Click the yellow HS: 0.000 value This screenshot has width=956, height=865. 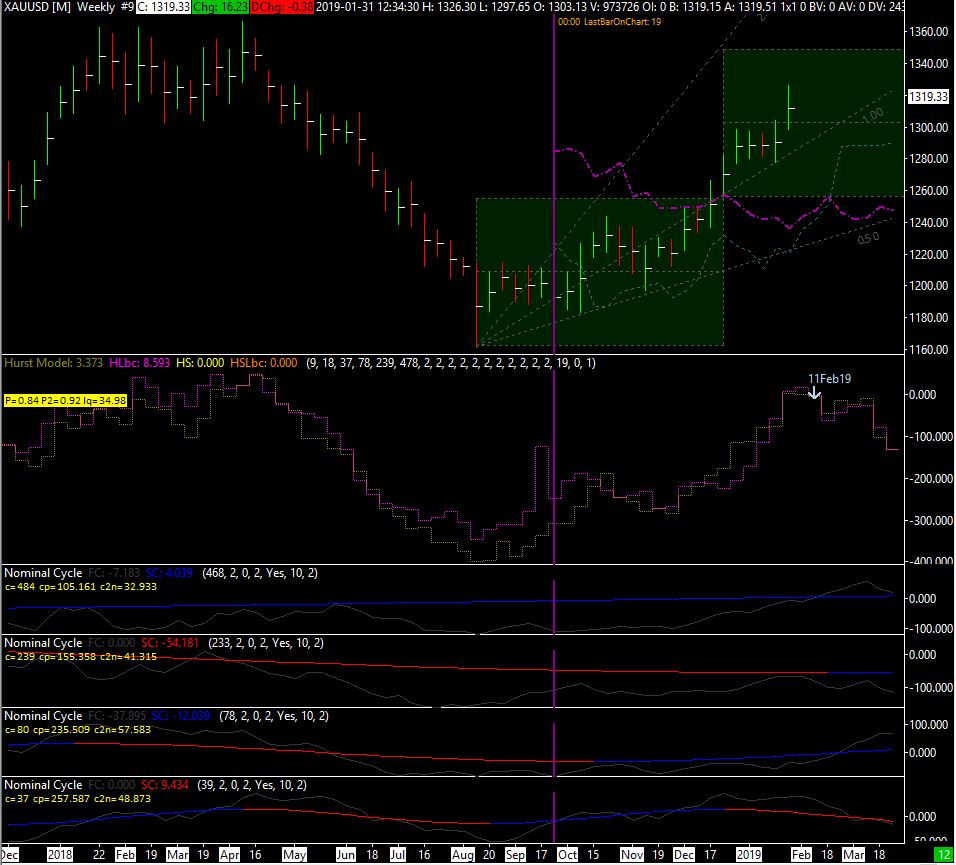[200, 363]
